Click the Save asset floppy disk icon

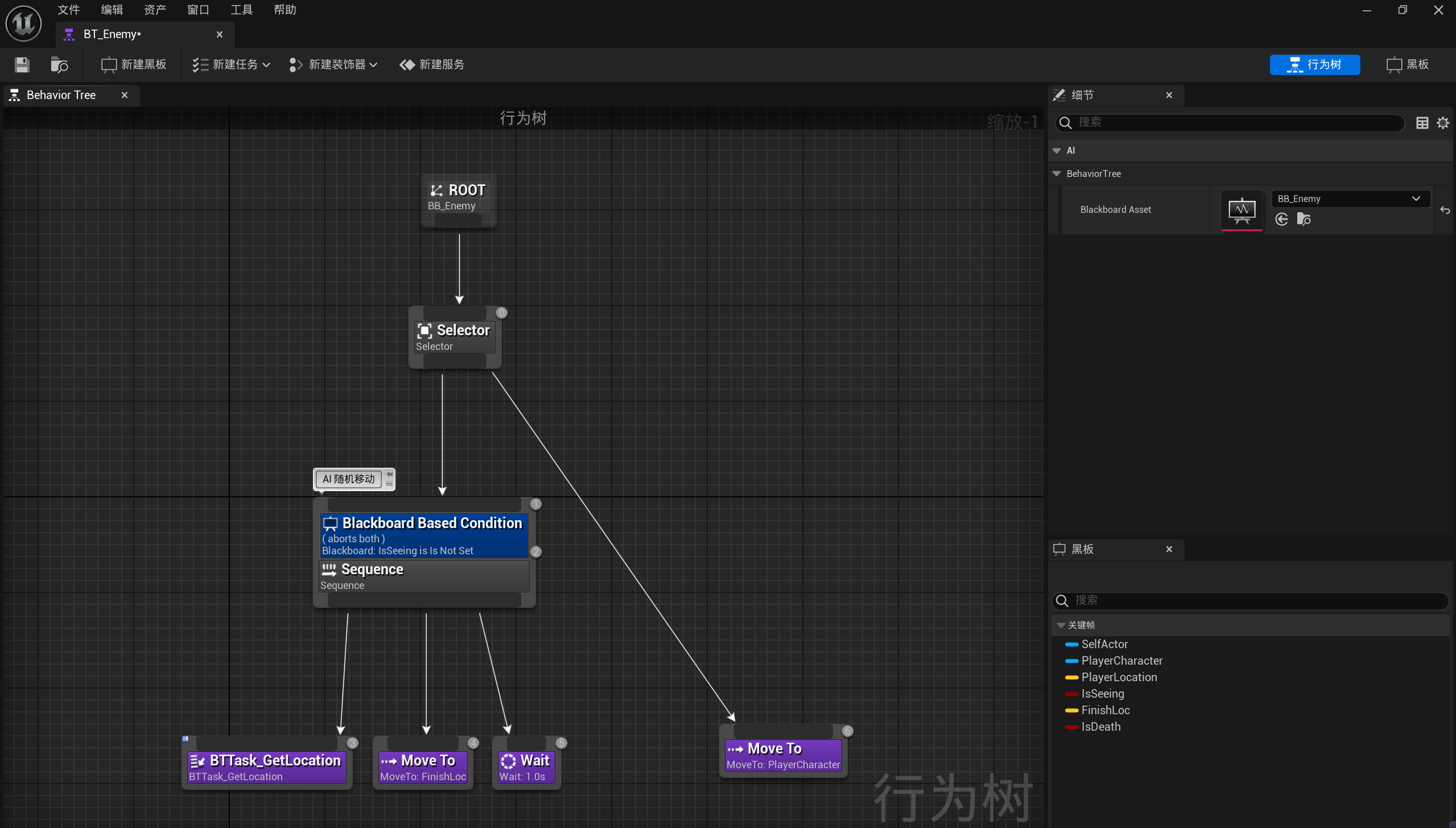(22, 65)
